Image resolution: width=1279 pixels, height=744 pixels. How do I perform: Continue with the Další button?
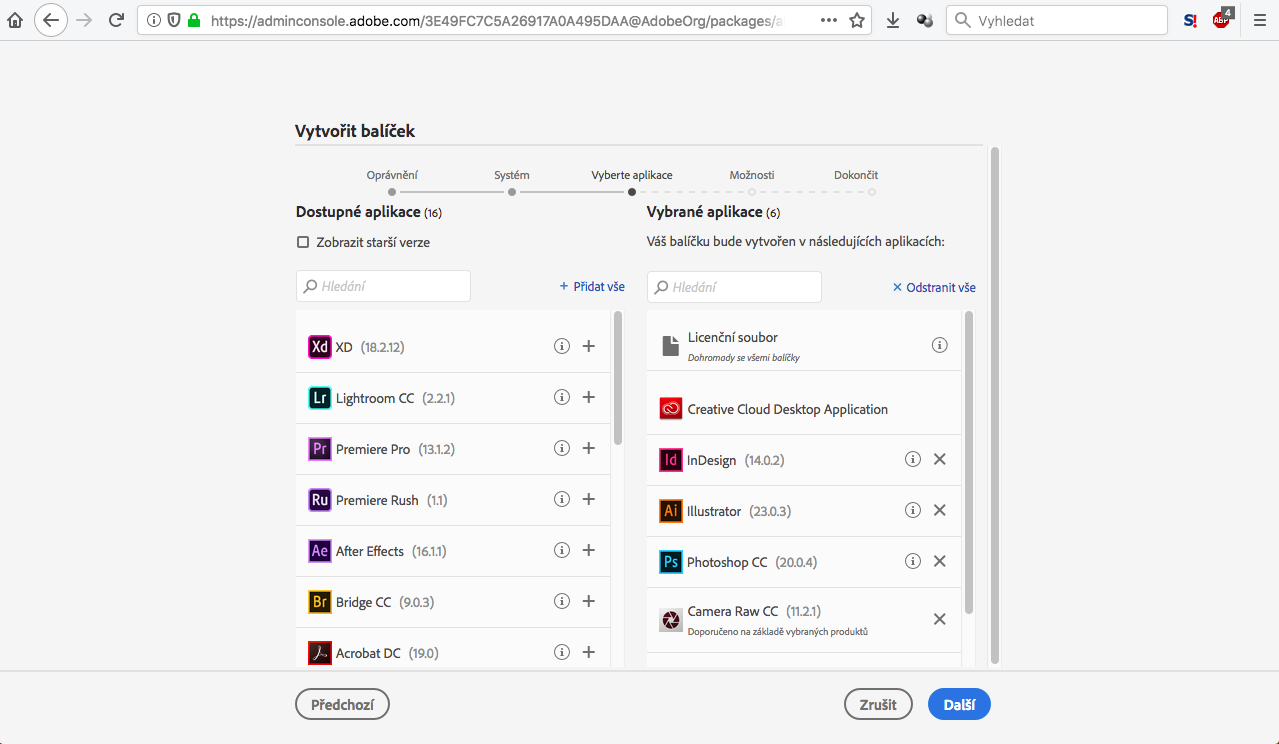(x=959, y=704)
